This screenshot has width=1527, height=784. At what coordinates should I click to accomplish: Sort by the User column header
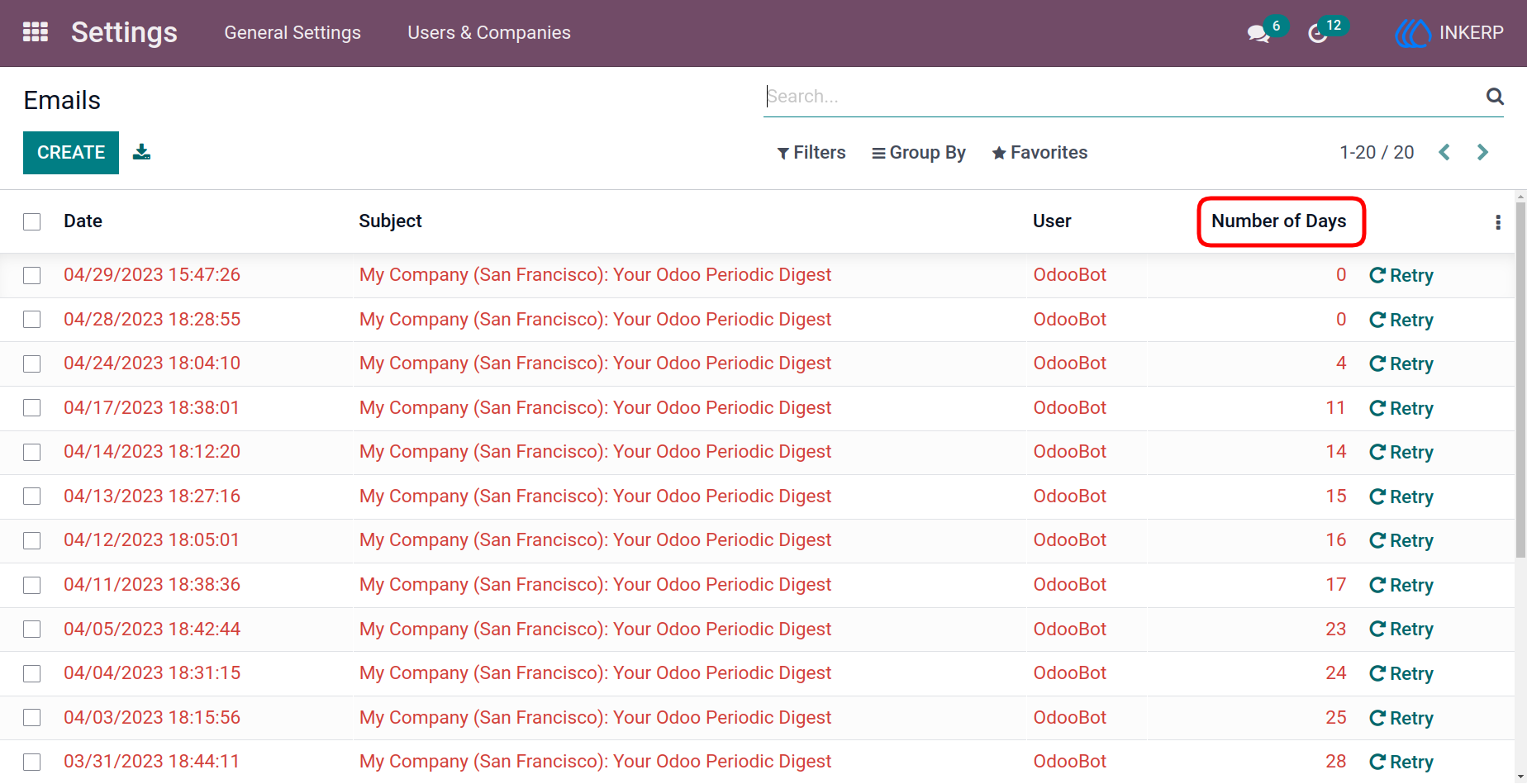1052,221
